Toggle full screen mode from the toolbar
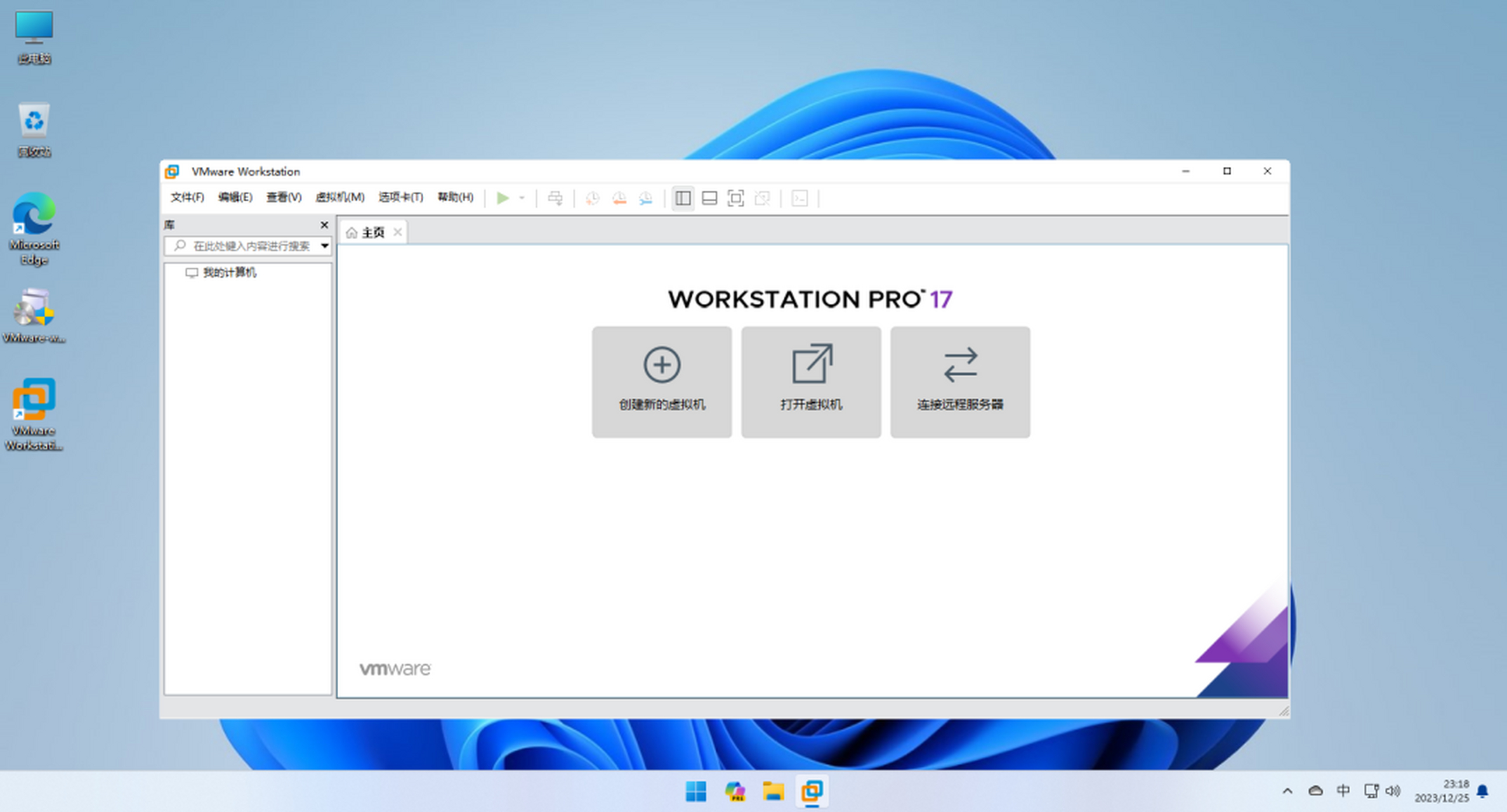Screen dimensions: 1507x812 pos(736,198)
